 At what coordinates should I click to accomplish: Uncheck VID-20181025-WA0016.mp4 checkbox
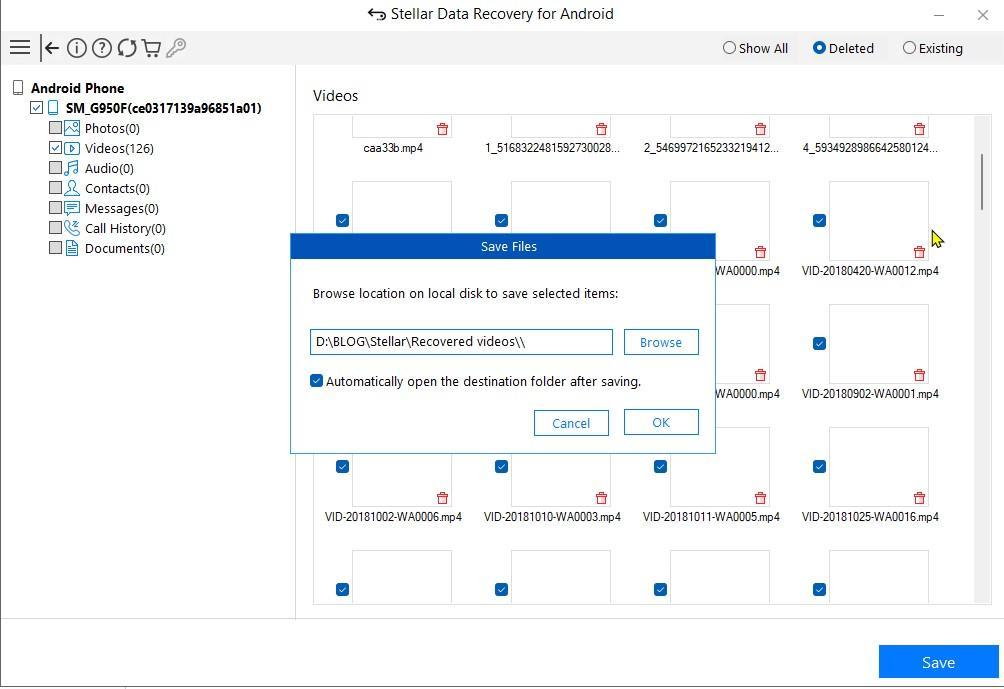[820, 467]
